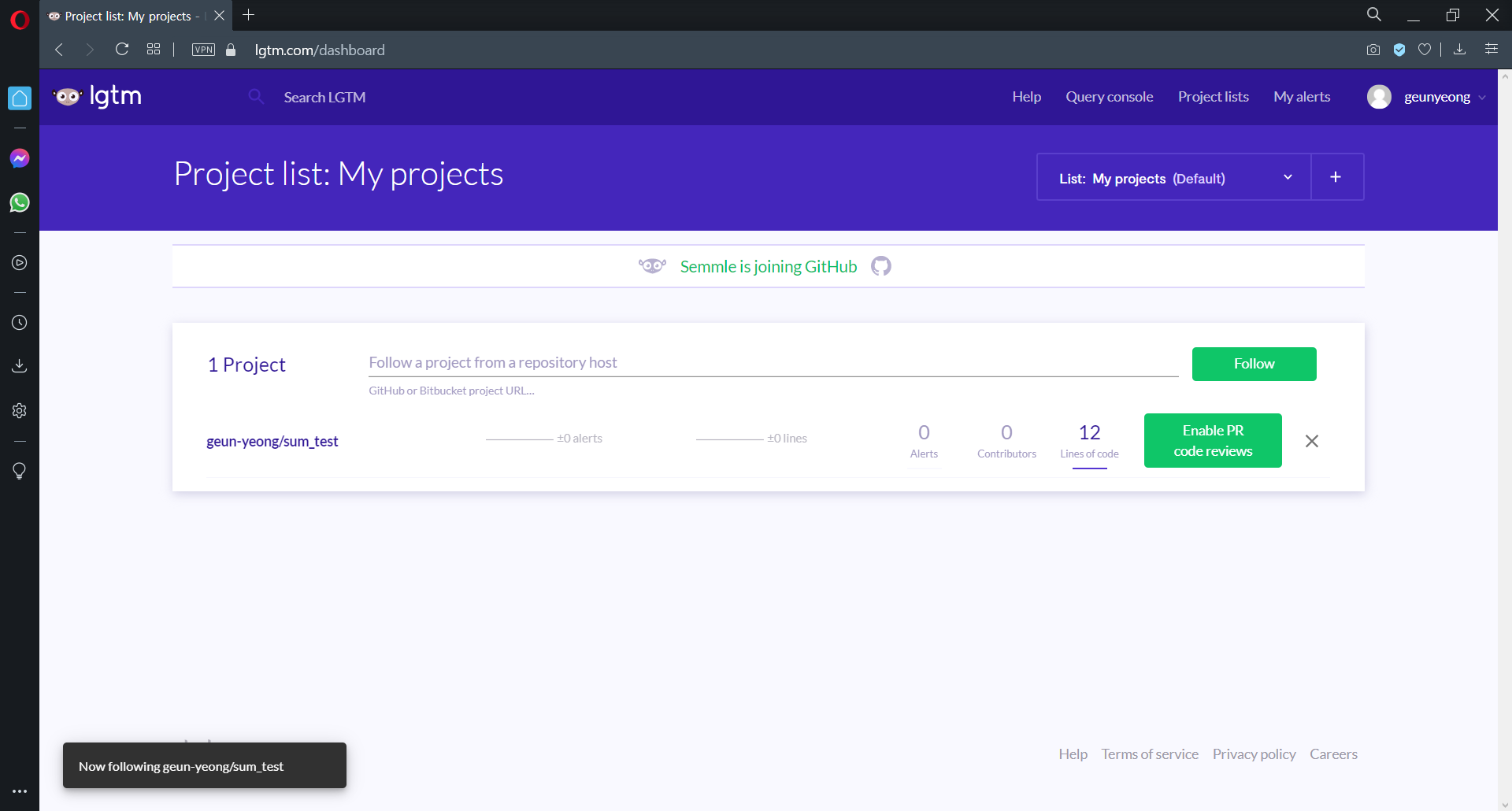Click the Search LGTM field
The width and height of the screenshot is (1512, 811).
tap(324, 97)
